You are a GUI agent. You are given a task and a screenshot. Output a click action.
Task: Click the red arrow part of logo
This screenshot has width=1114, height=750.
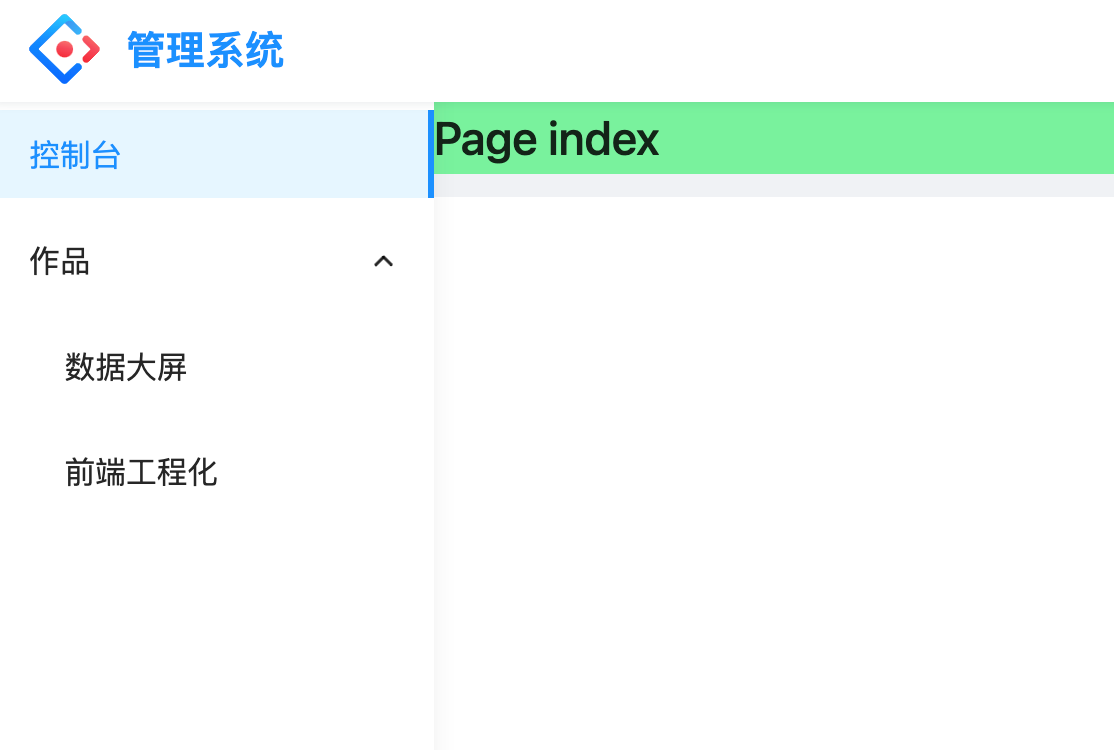[91, 49]
